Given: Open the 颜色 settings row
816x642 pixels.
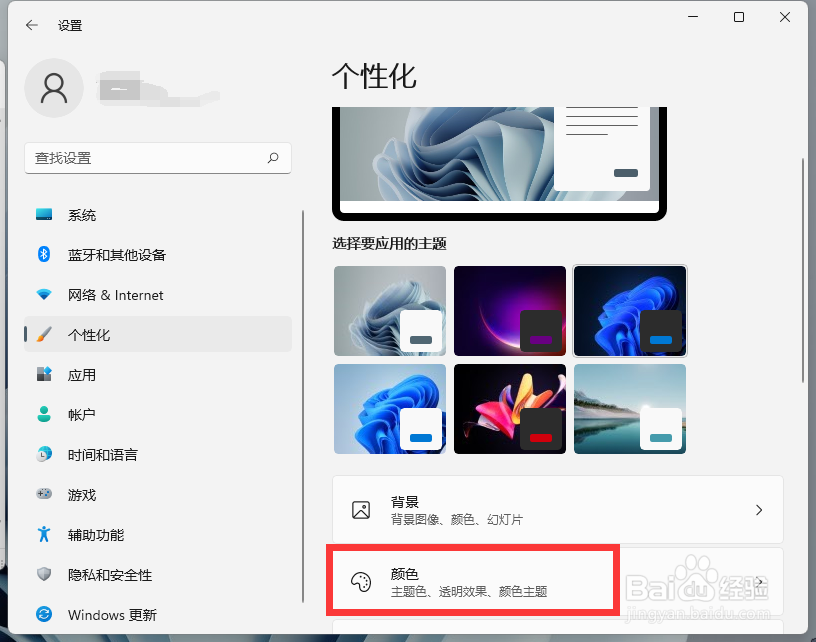Looking at the screenshot, I should pos(557,582).
